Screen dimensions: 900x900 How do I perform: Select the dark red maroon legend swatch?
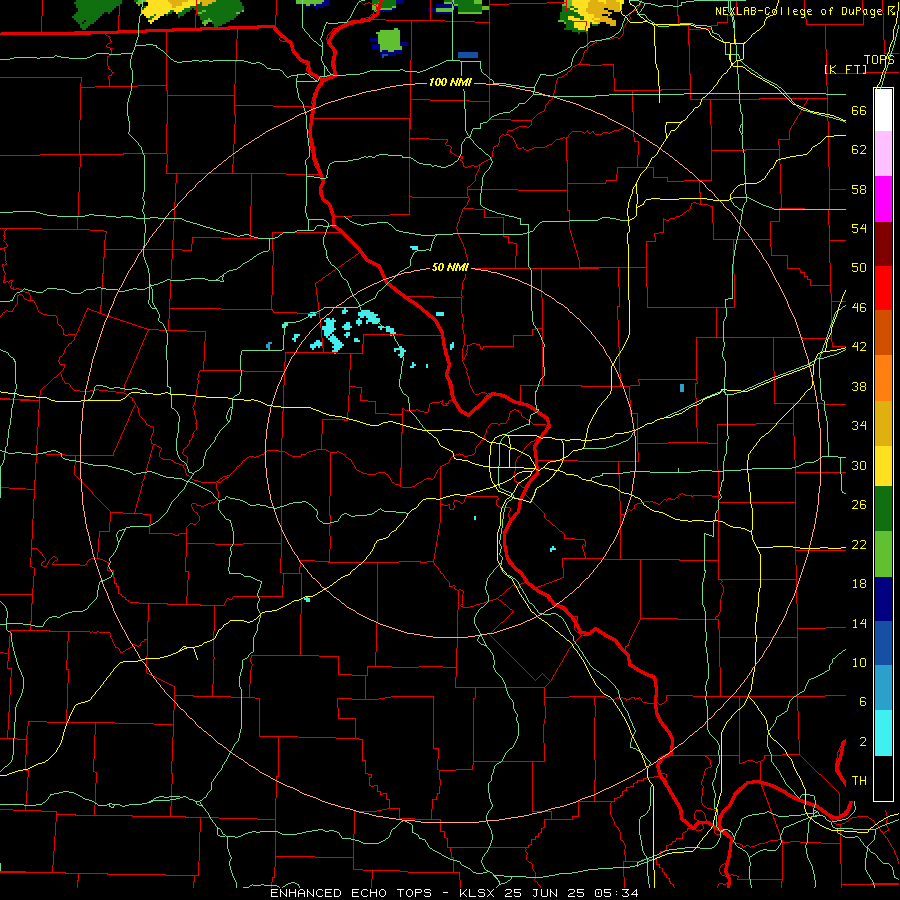point(883,245)
